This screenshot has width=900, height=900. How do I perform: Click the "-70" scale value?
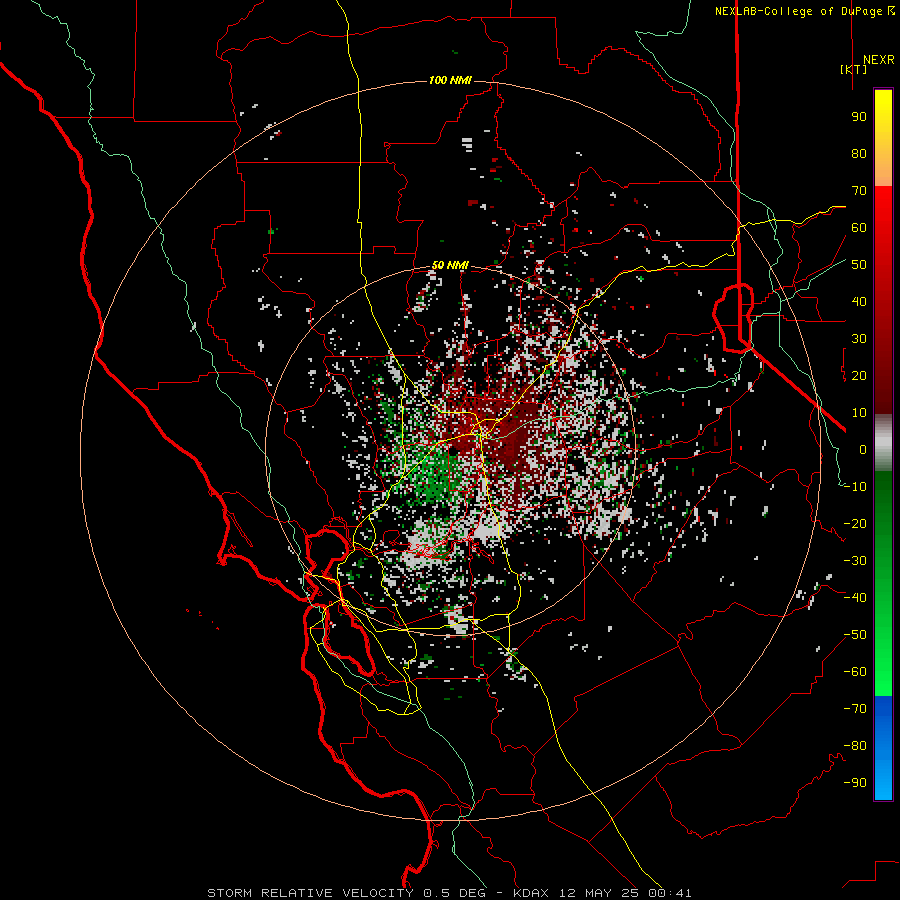pos(855,709)
